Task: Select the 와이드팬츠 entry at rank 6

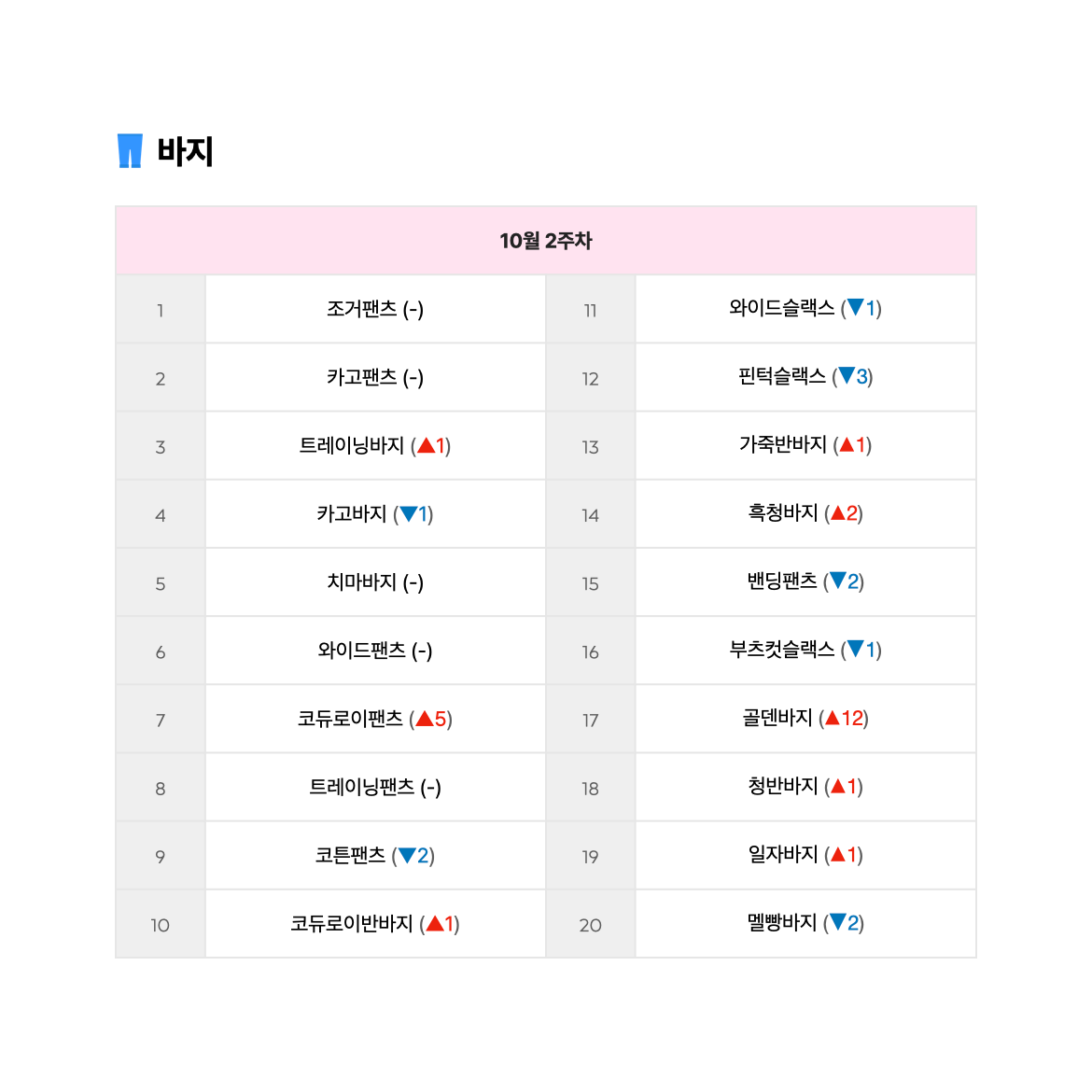Action: tap(375, 651)
